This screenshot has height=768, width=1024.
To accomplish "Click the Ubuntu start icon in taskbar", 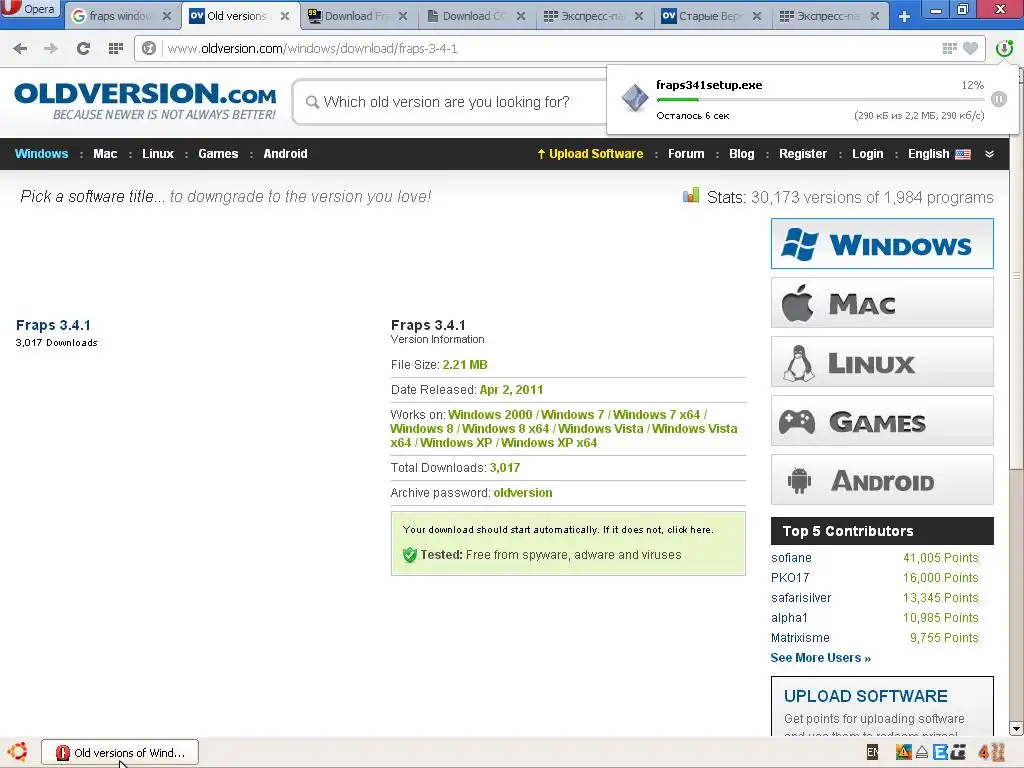I will click(18, 752).
